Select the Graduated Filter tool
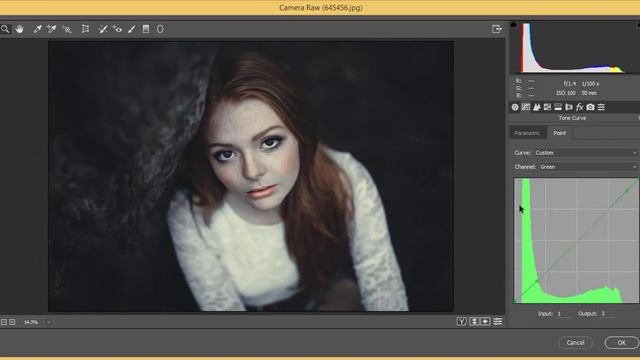Image resolution: width=640 pixels, height=360 pixels. [146, 29]
